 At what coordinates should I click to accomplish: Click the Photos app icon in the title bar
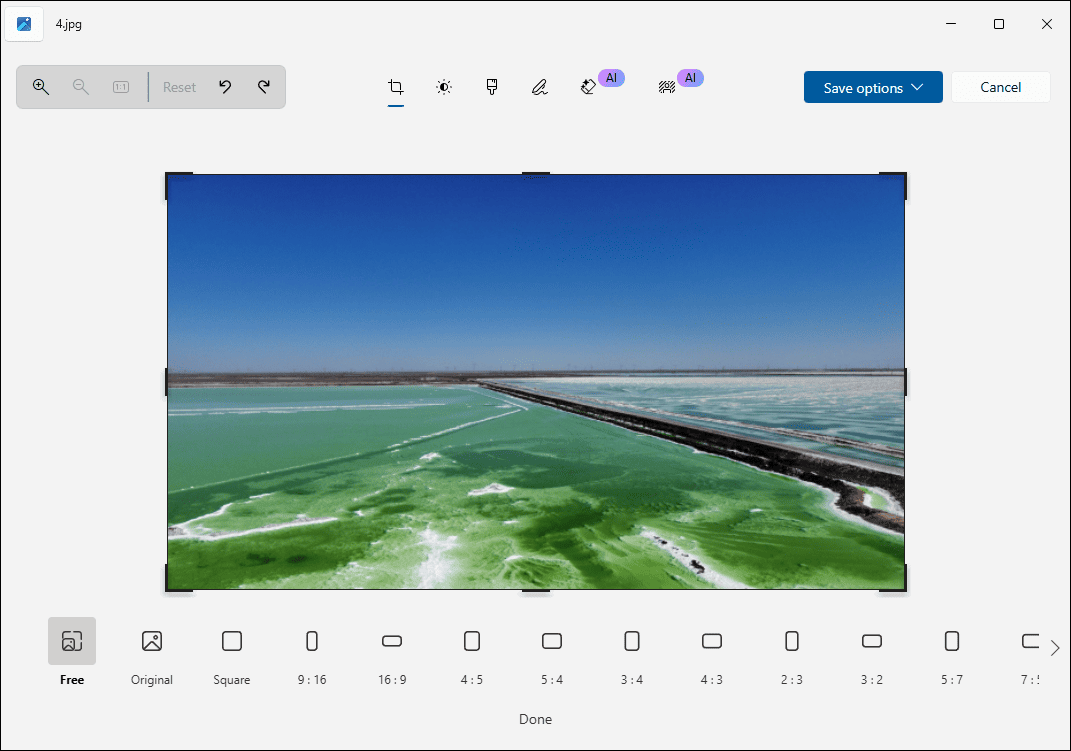[24, 23]
